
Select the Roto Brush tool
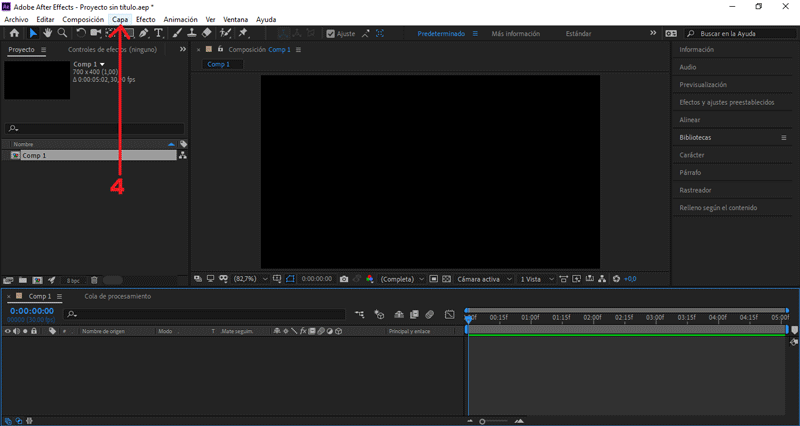(x=225, y=33)
